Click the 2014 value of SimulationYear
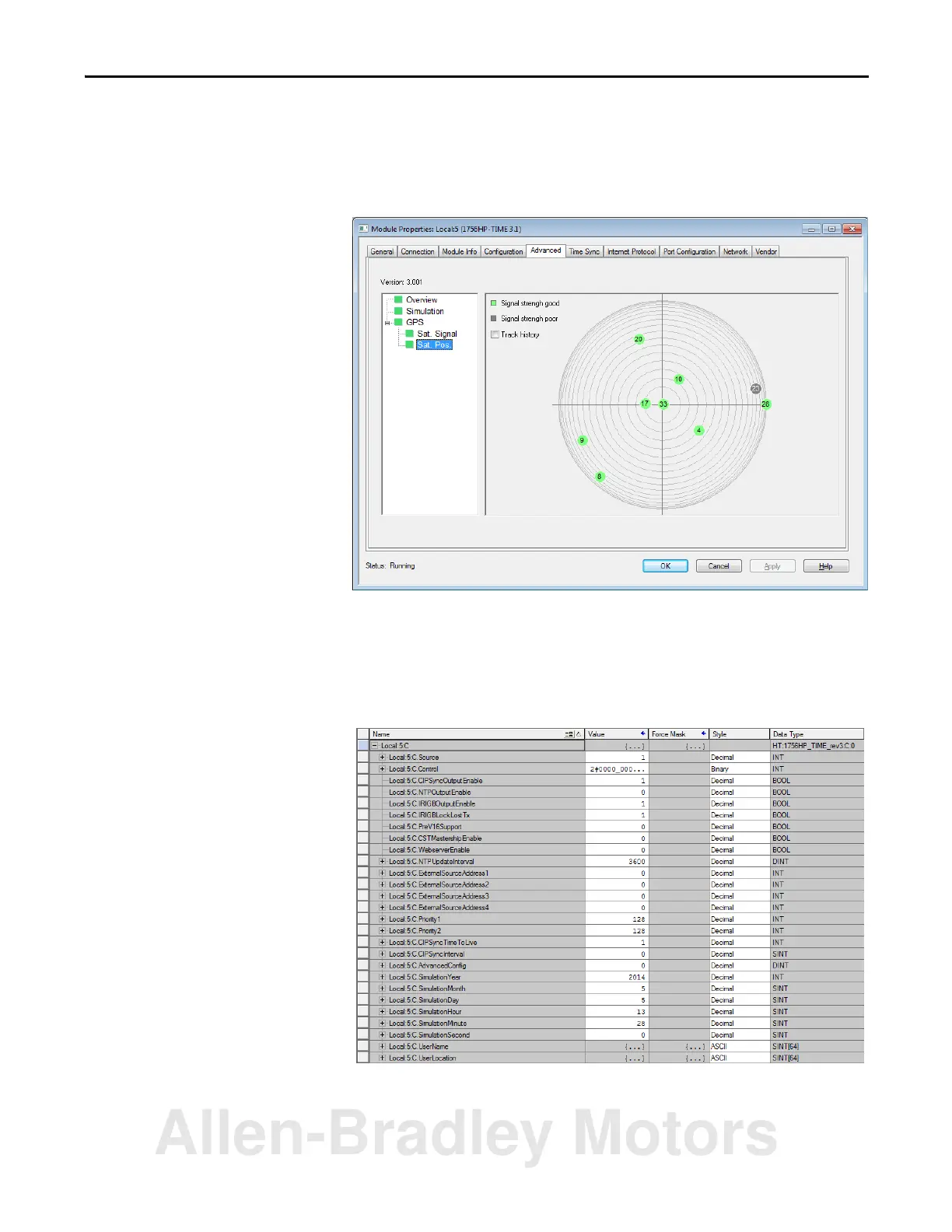 coord(617,977)
